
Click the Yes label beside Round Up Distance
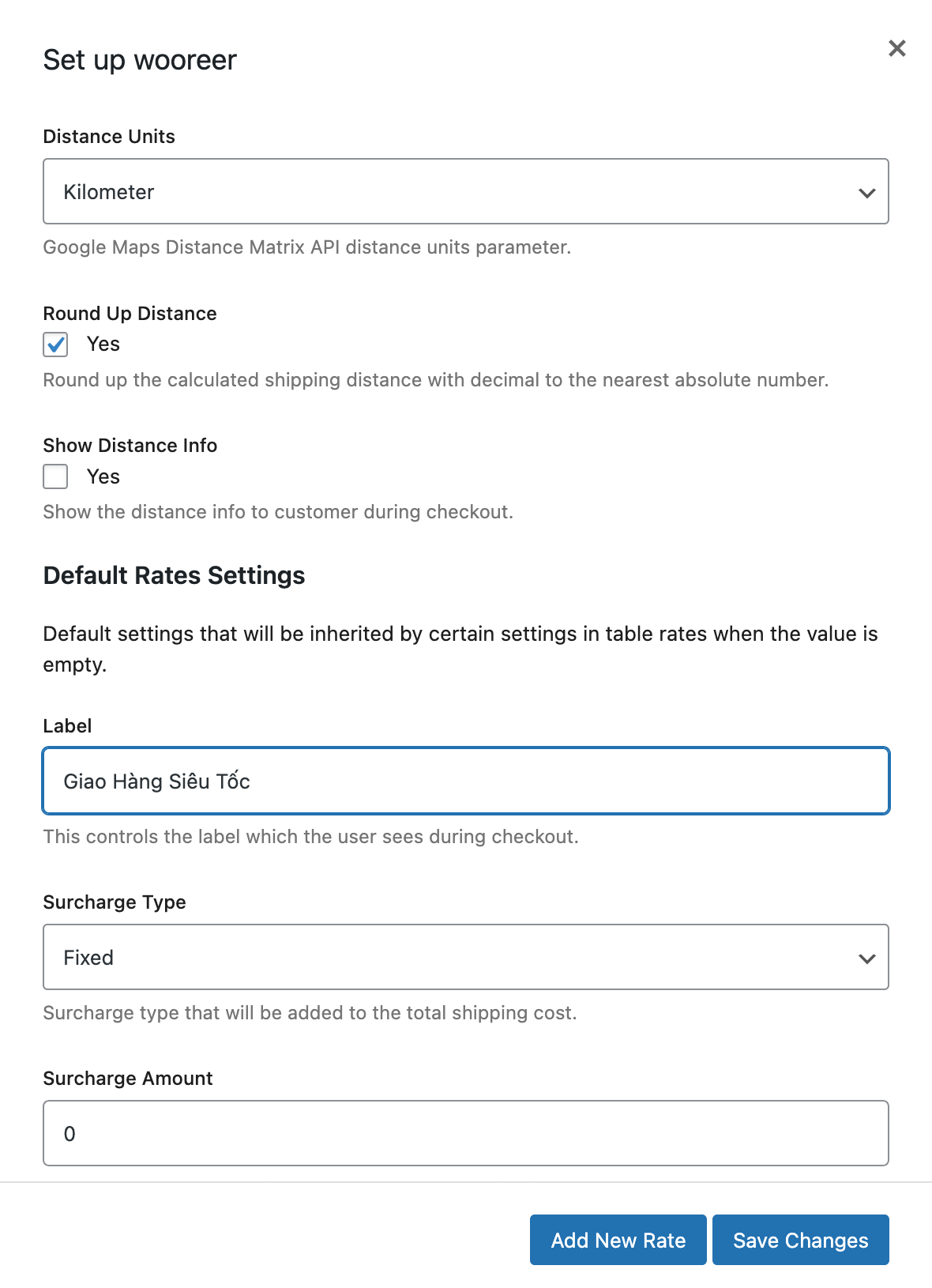click(103, 345)
